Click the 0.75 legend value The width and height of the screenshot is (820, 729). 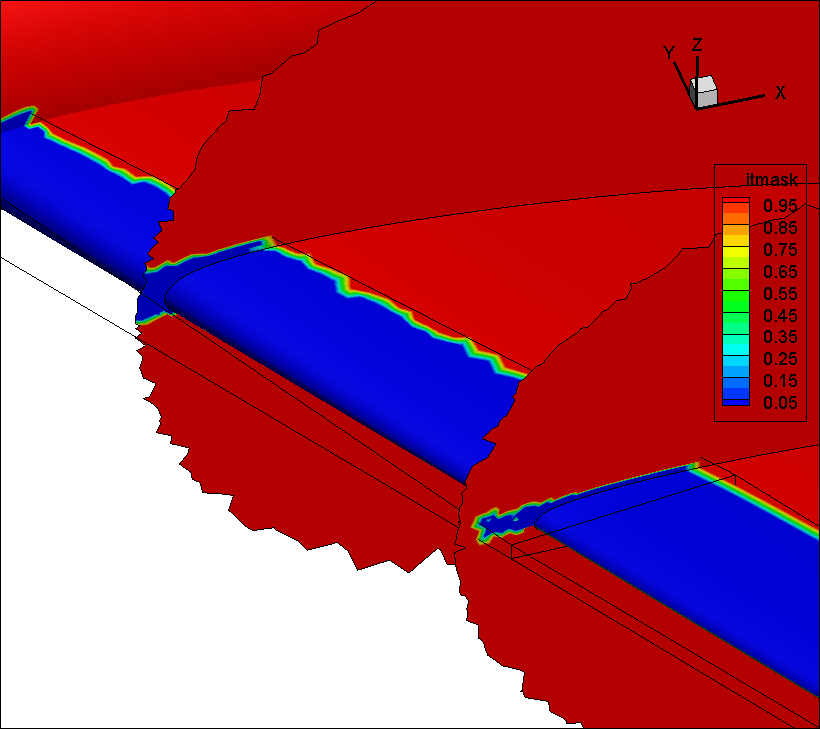(x=780, y=249)
